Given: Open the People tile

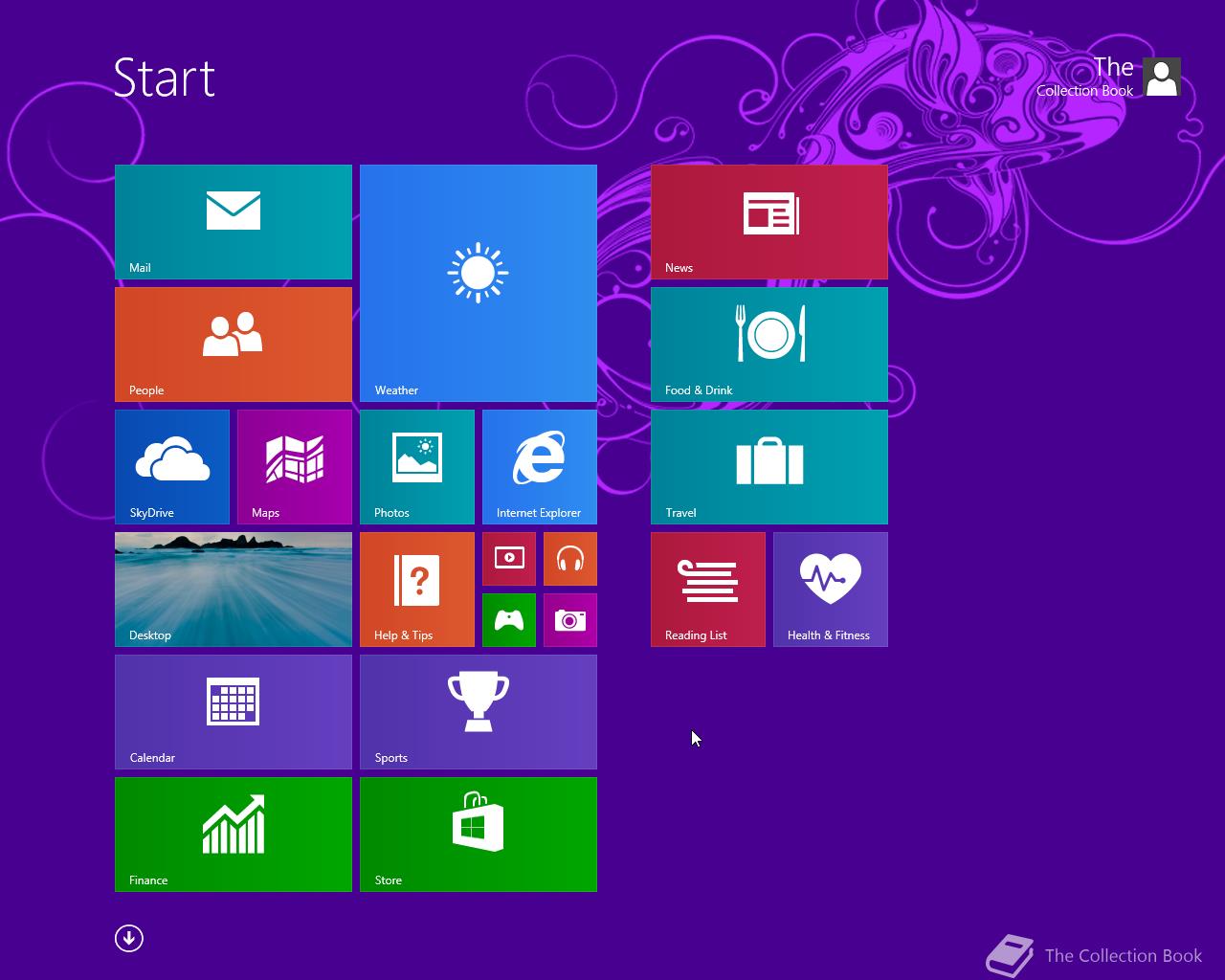Looking at the screenshot, I should 234,345.
